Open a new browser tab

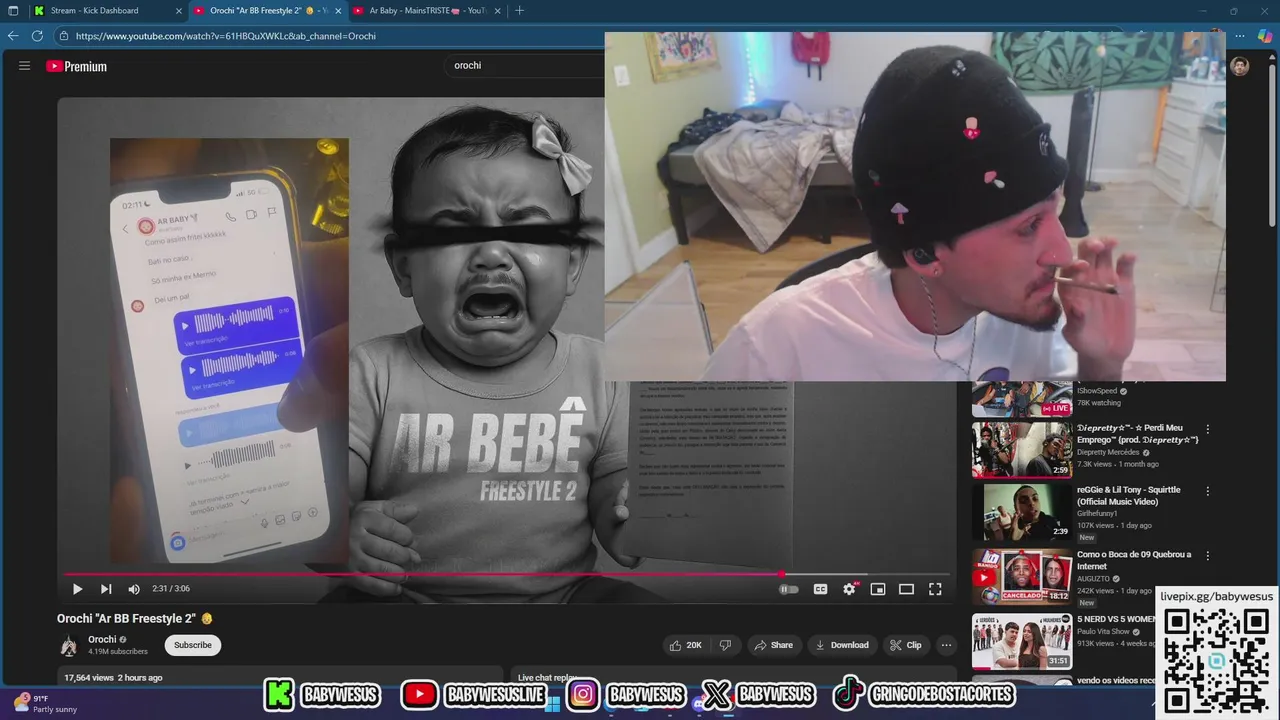coord(519,11)
